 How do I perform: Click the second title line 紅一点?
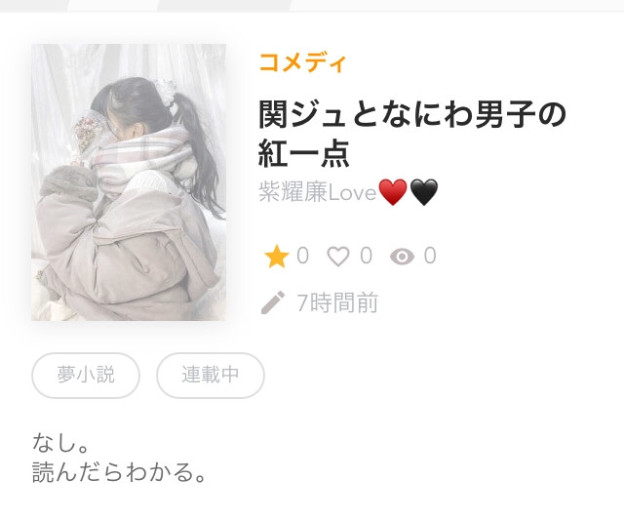point(304,153)
